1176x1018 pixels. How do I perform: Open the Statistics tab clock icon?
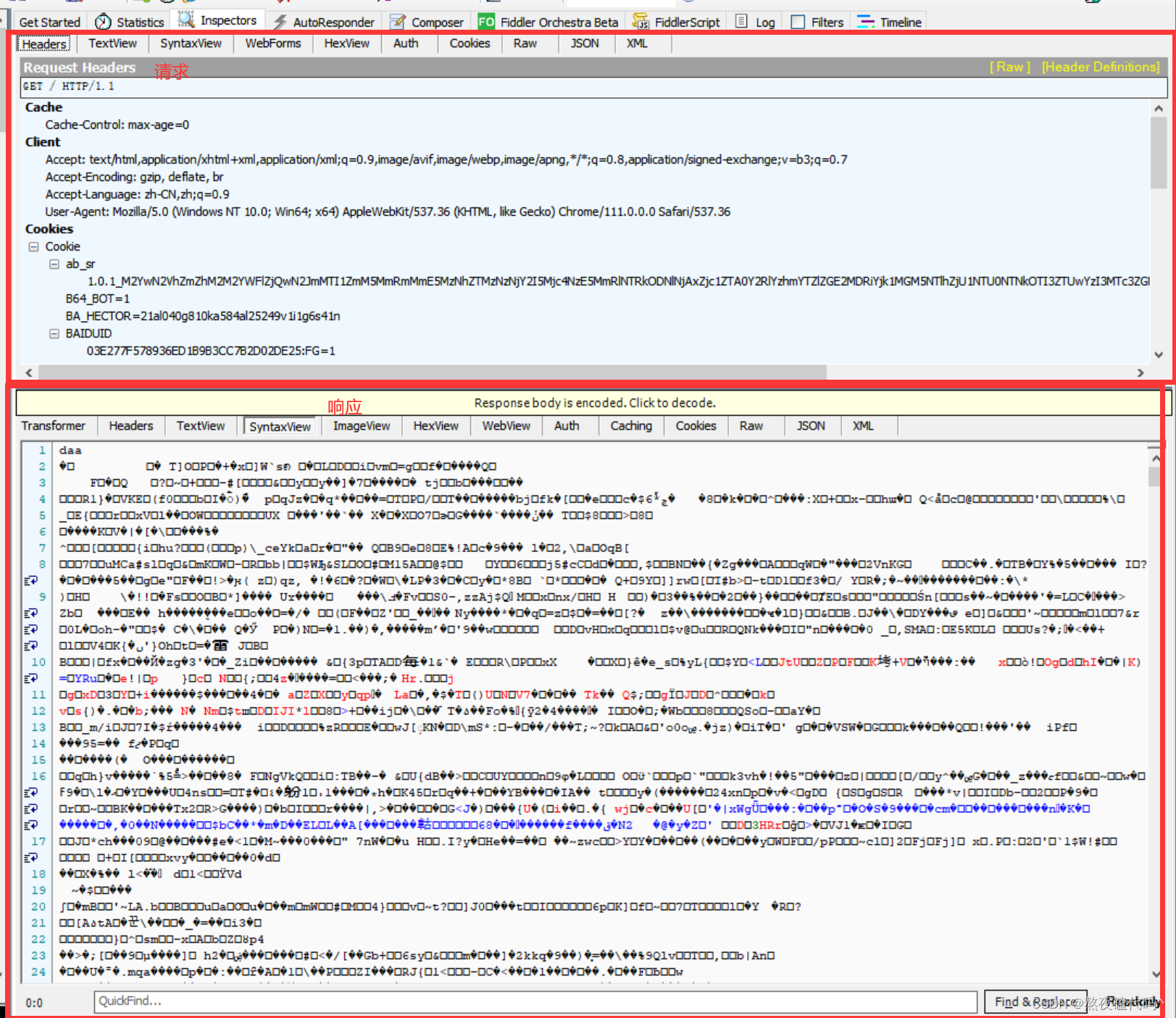103,22
